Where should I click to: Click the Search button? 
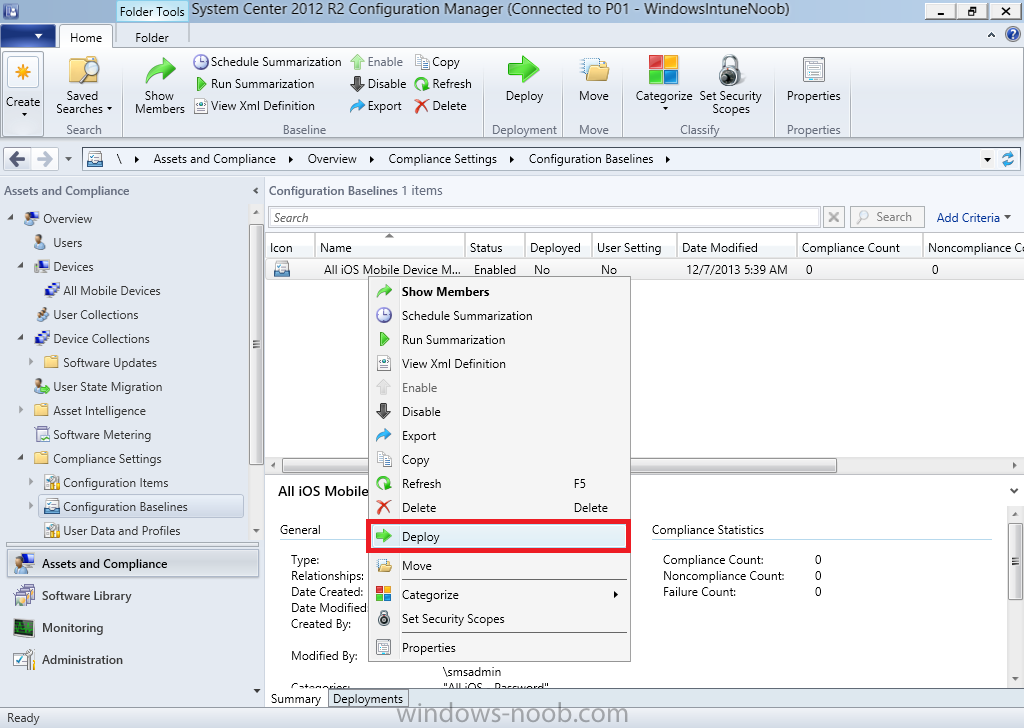[887, 217]
